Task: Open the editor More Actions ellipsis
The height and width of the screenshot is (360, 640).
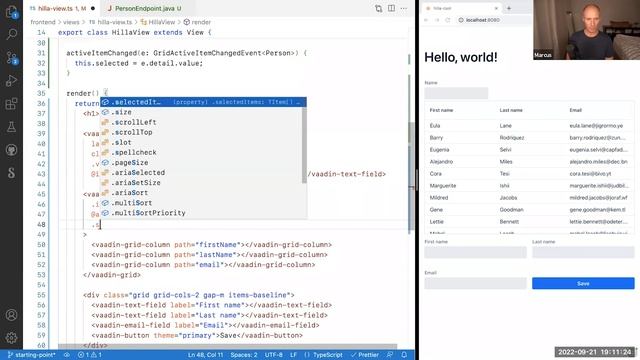Action: (404, 9)
